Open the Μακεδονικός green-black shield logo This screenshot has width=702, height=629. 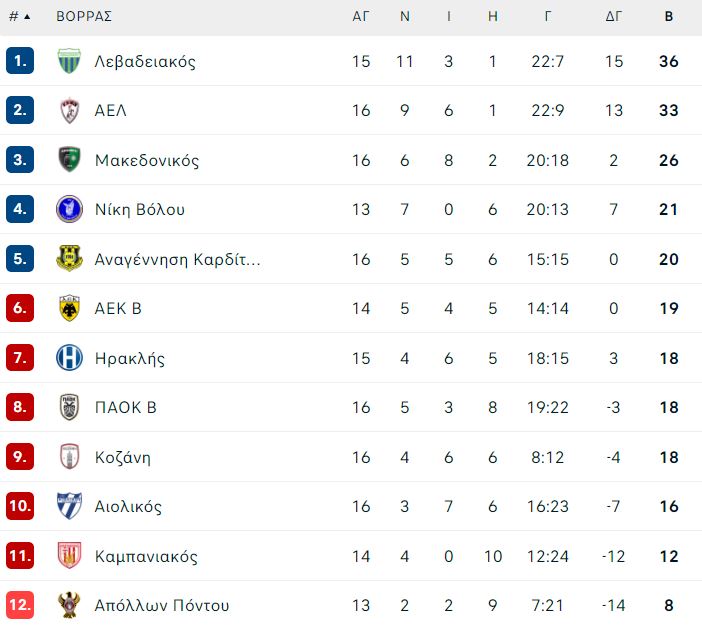[69, 160]
